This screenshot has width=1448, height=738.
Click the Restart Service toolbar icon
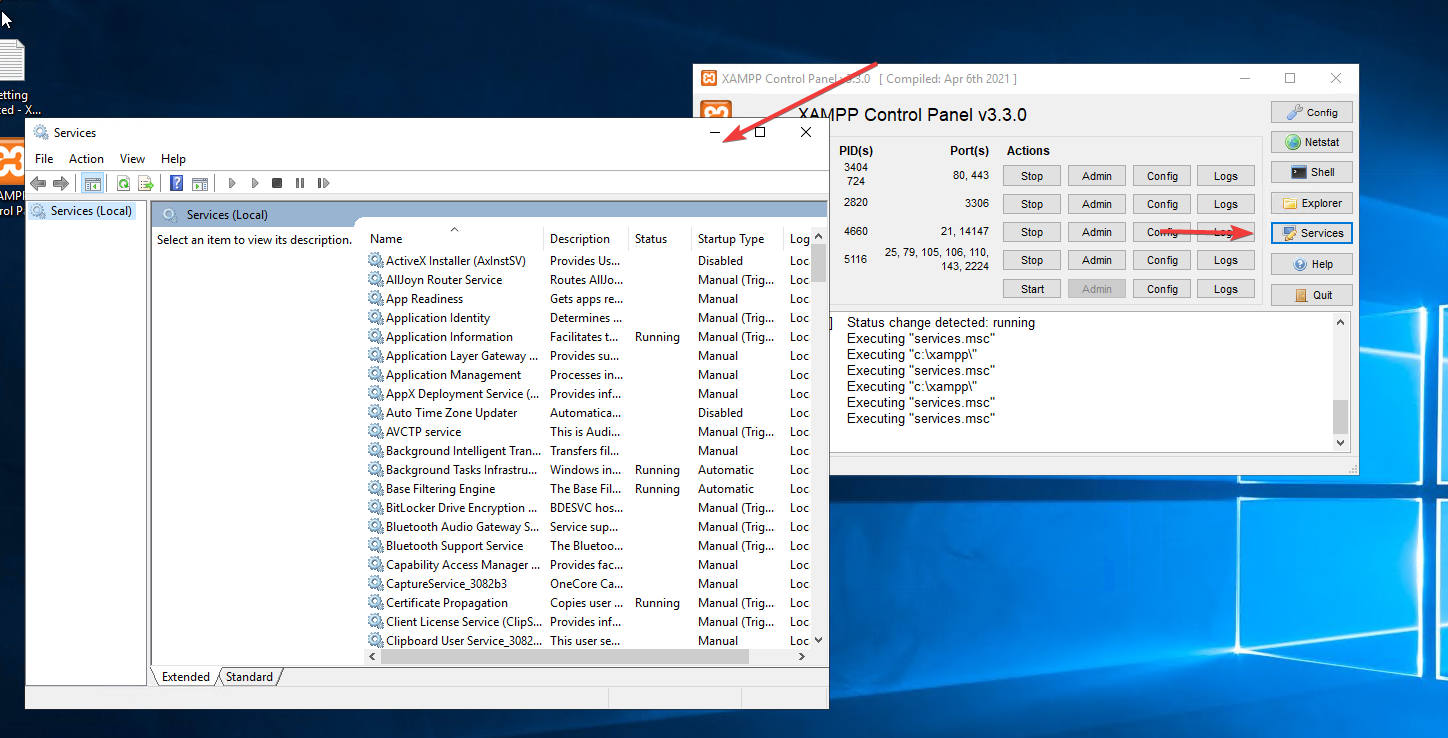pyautogui.click(x=323, y=183)
